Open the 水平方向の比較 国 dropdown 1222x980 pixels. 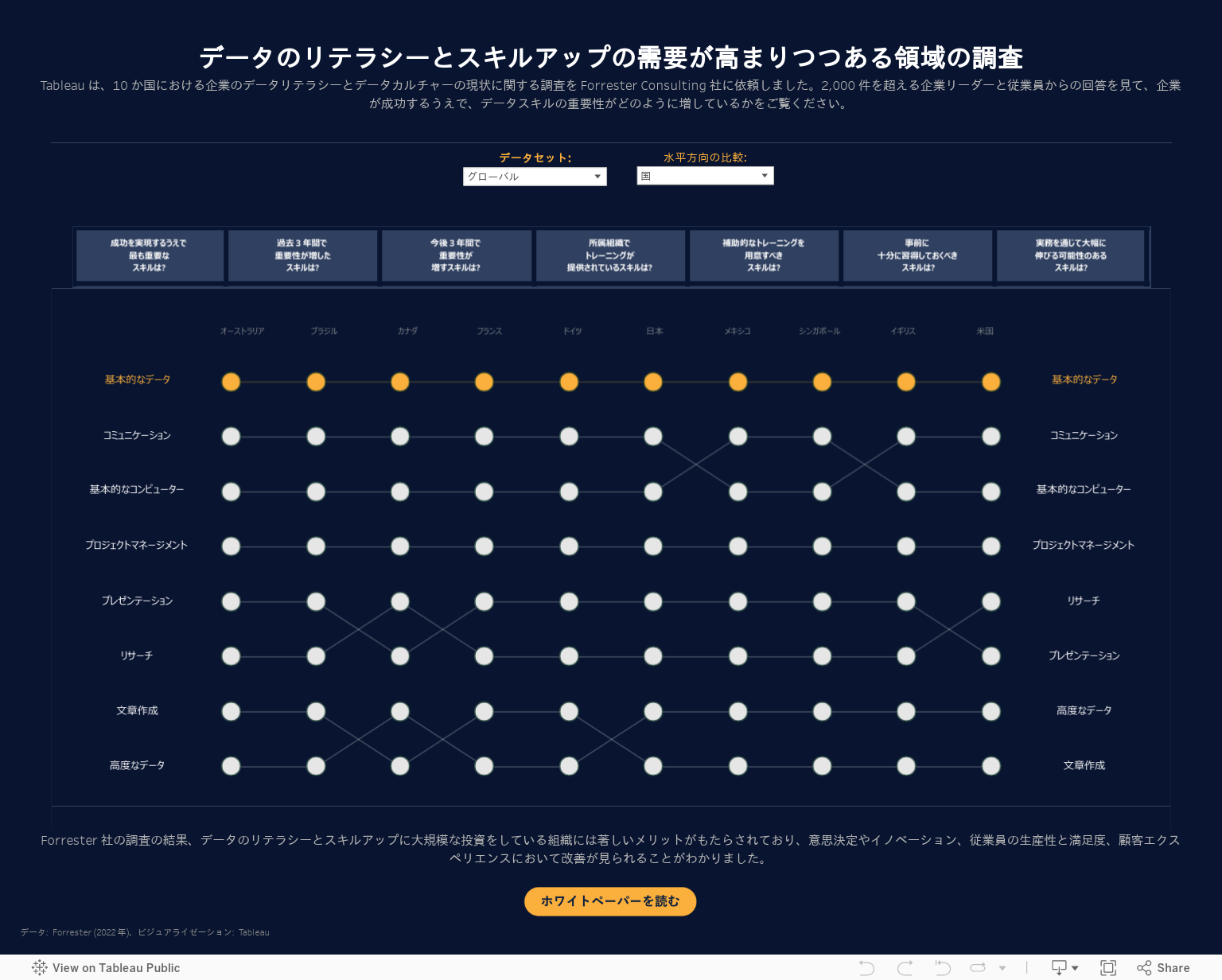pos(705,176)
